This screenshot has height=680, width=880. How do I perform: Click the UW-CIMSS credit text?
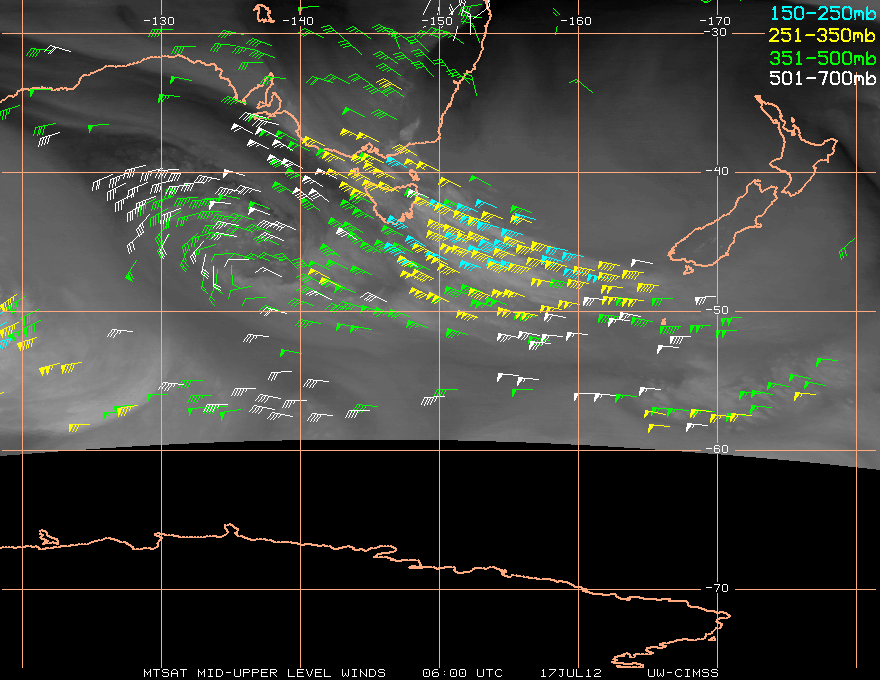[683, 673]
